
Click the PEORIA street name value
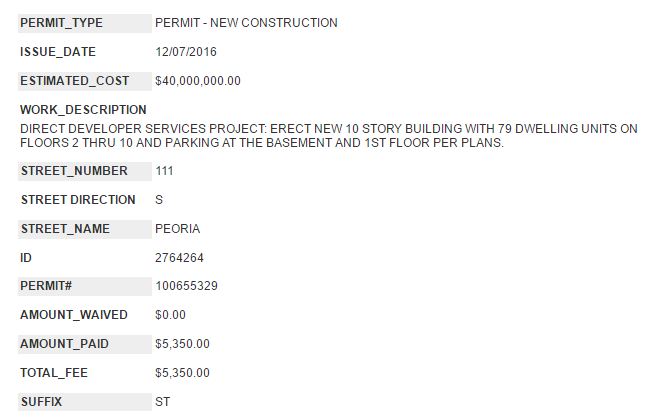pos(178,229)
